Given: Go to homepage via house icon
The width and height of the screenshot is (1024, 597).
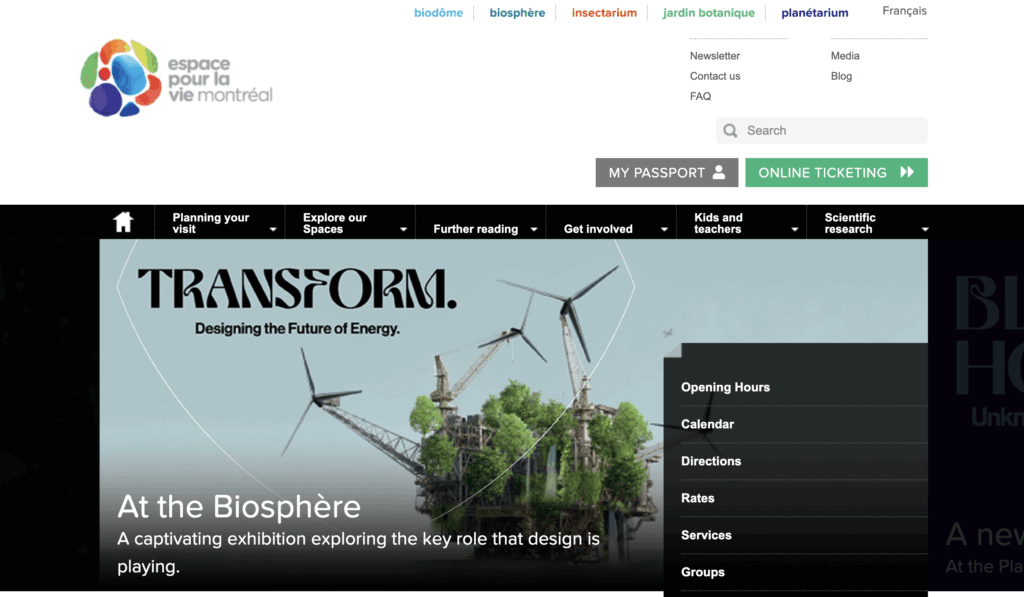Looking at the screenshot, I should [123, 222].
